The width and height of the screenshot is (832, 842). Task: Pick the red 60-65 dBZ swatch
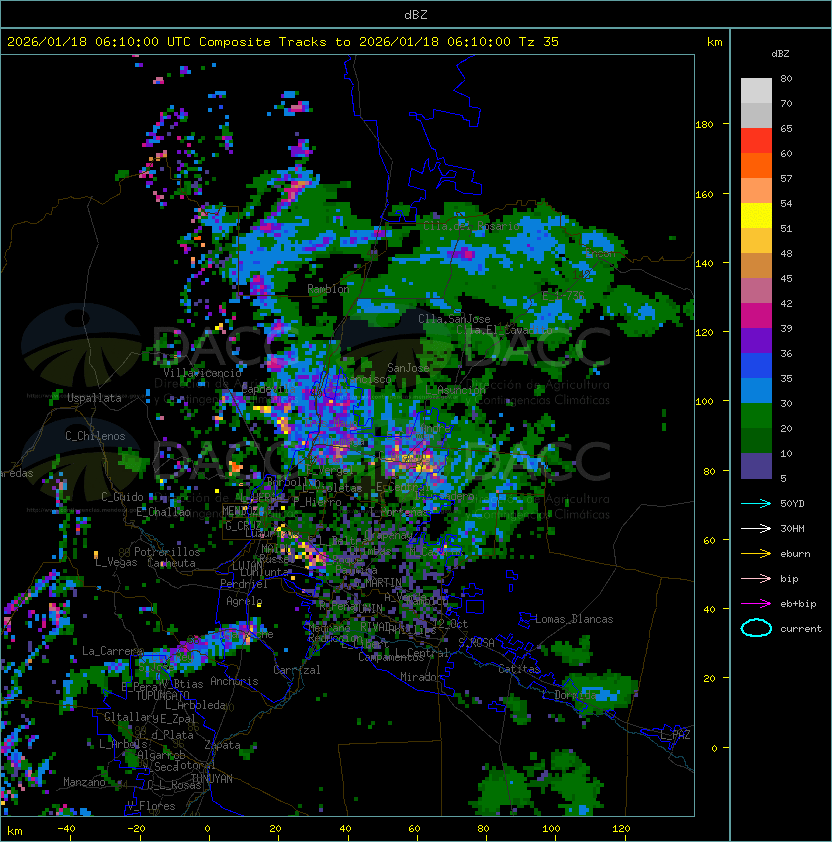click(x=756, y=140)
